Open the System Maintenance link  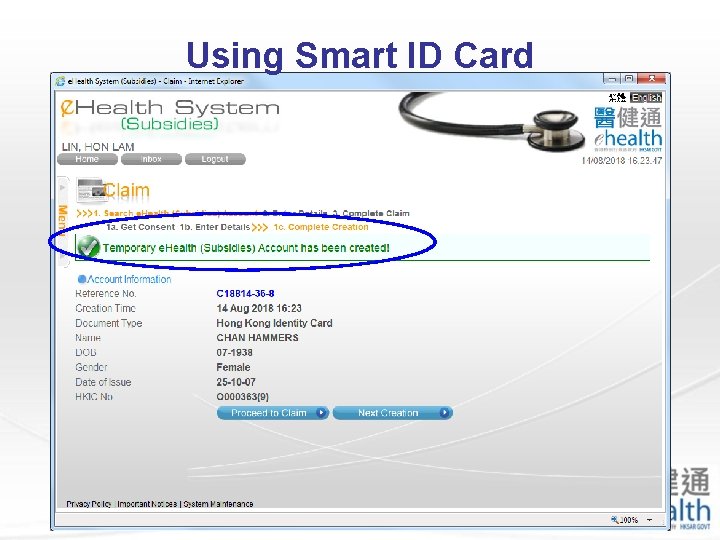click(x=219, y=504)
